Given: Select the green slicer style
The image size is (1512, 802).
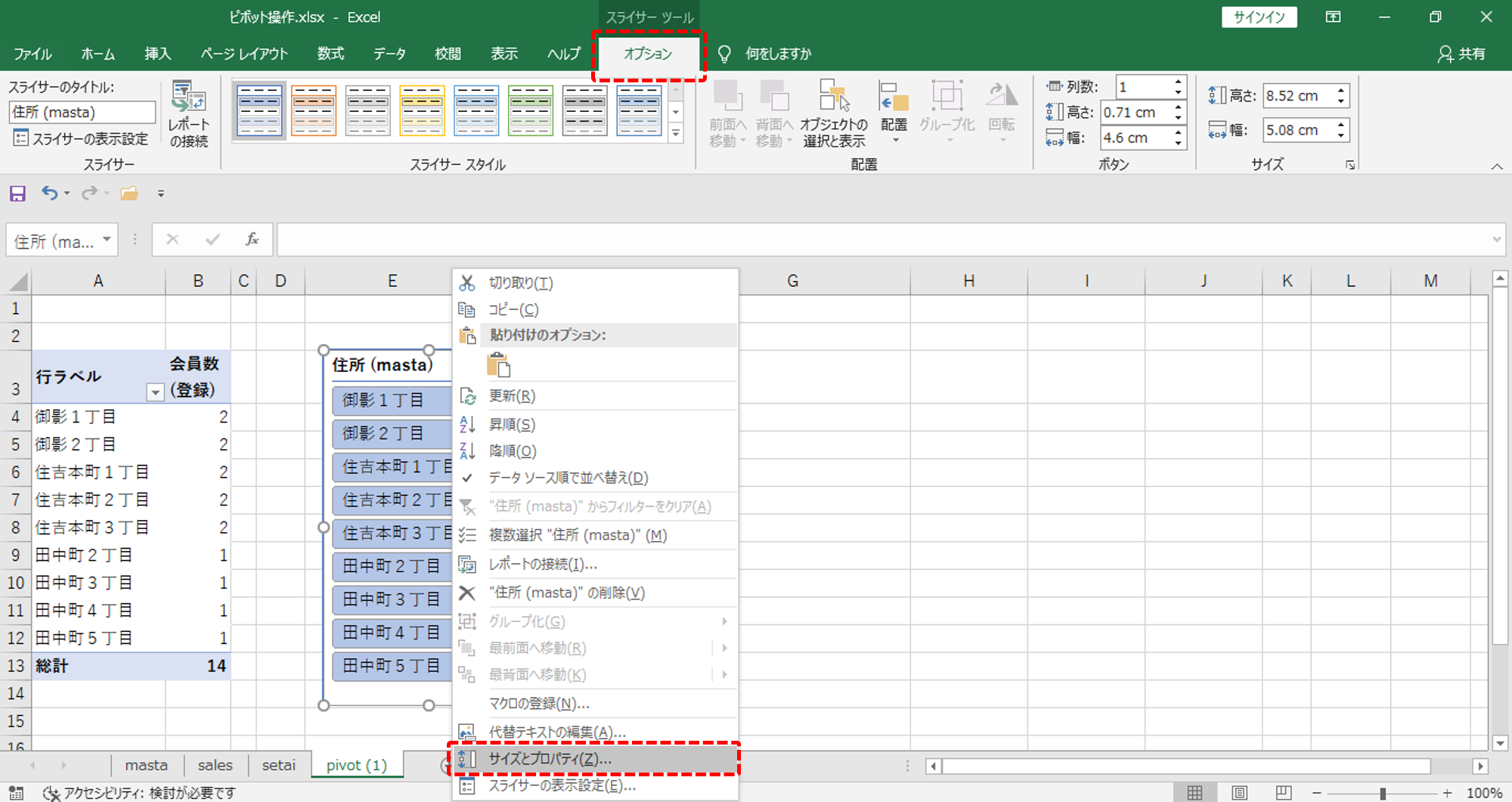Looking at the screenshot, I should (531, 110).
